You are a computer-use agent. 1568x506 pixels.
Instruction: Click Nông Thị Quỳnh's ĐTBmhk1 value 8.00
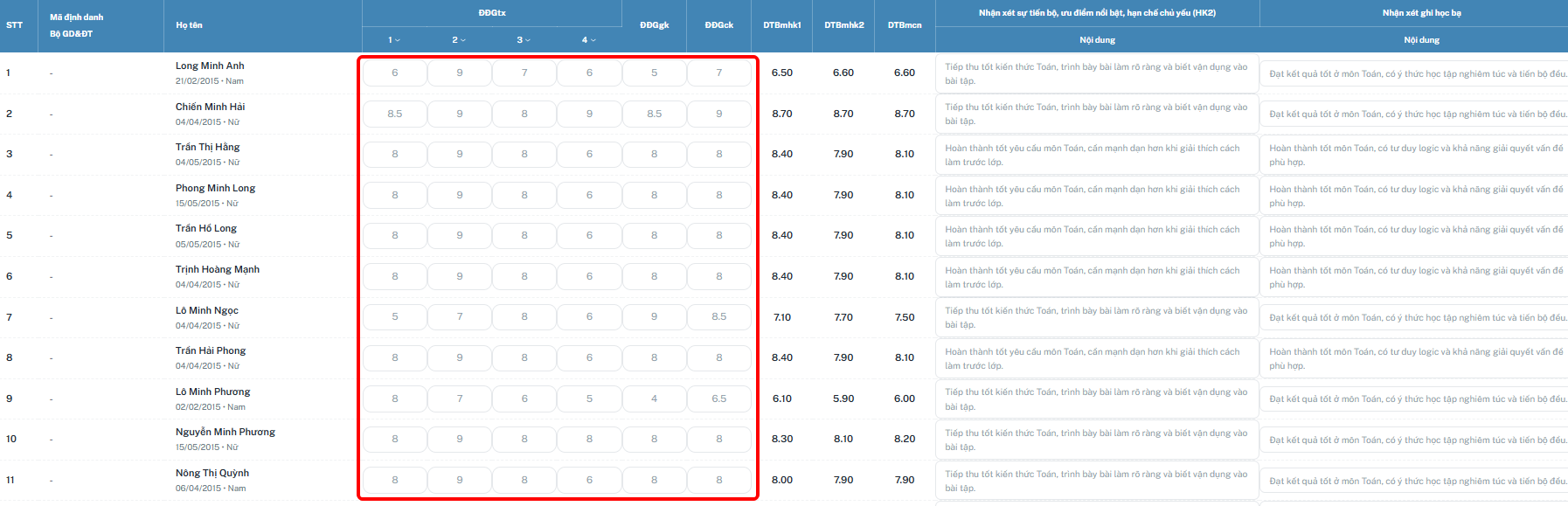(782, 480)
